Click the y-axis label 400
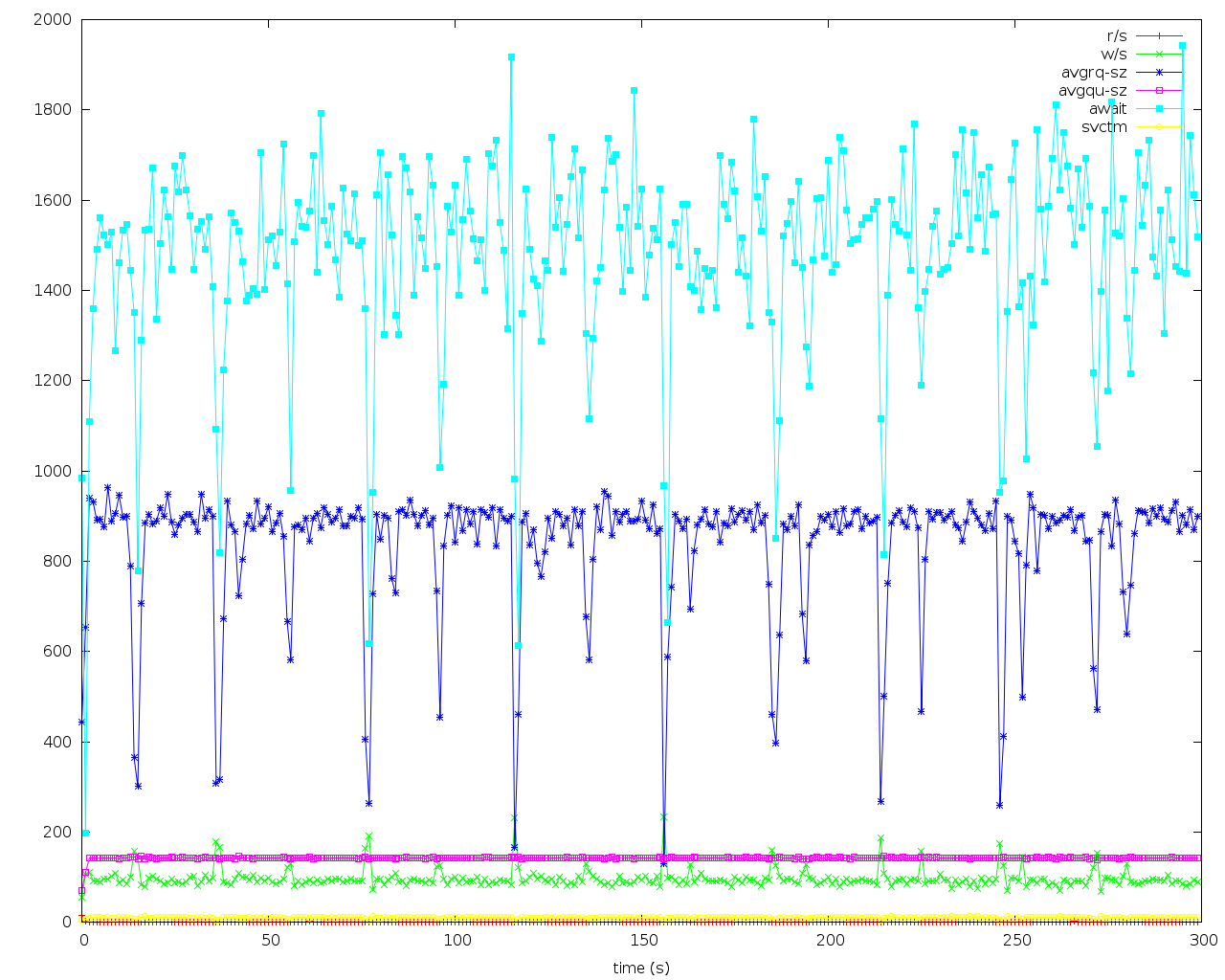This screenshot has height=980, width=1225. click(x=57, y=742)
